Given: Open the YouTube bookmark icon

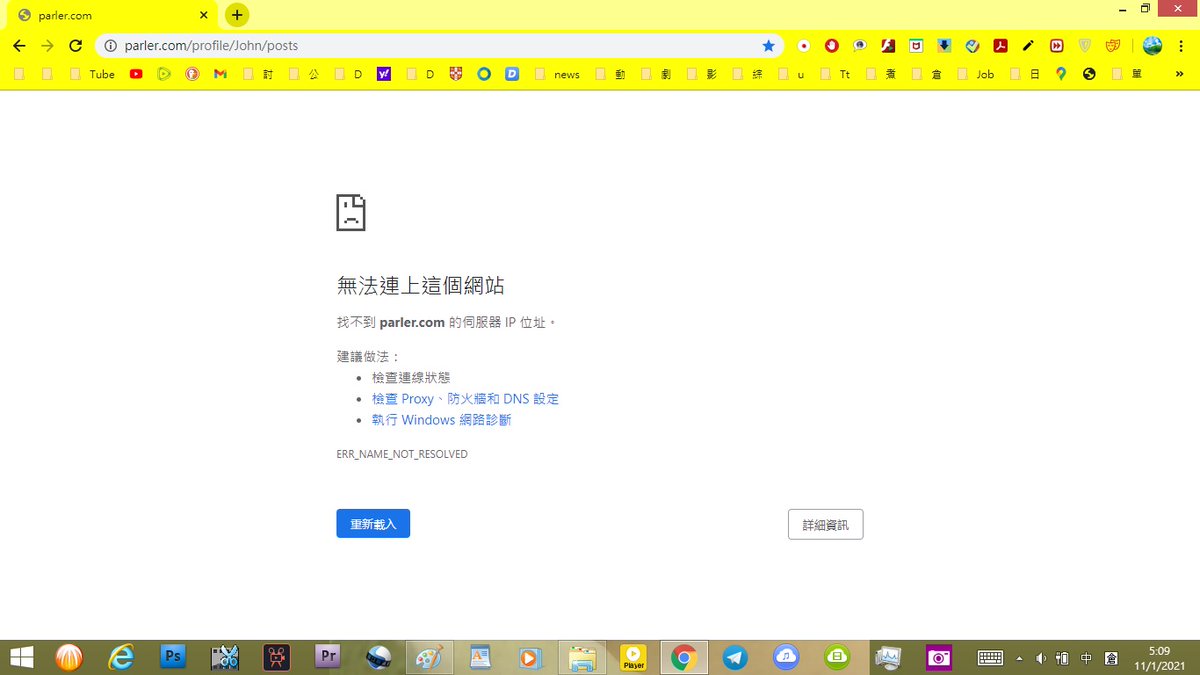Looking at the screenshot, I should [x=136, y=73].
